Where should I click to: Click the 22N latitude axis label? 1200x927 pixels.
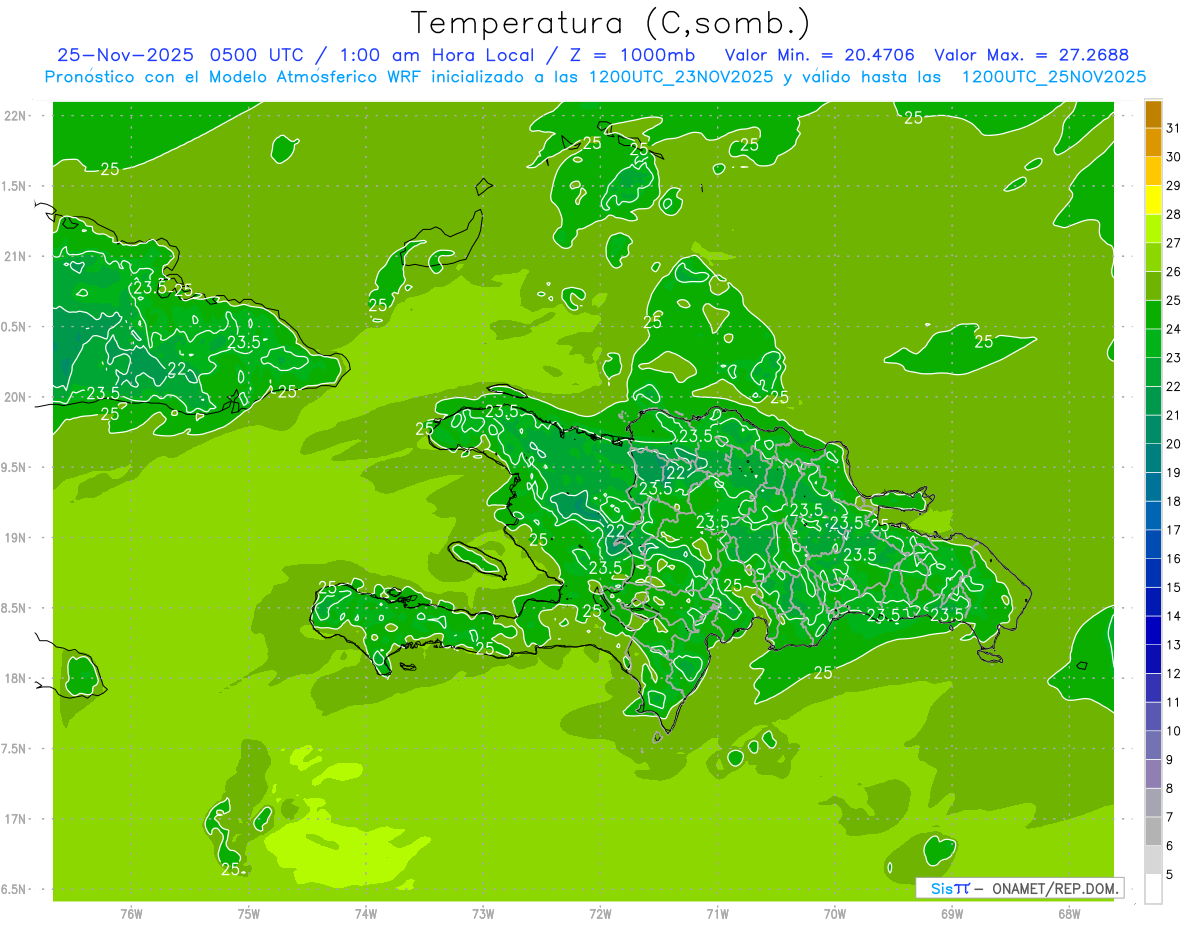coord(17,115)
